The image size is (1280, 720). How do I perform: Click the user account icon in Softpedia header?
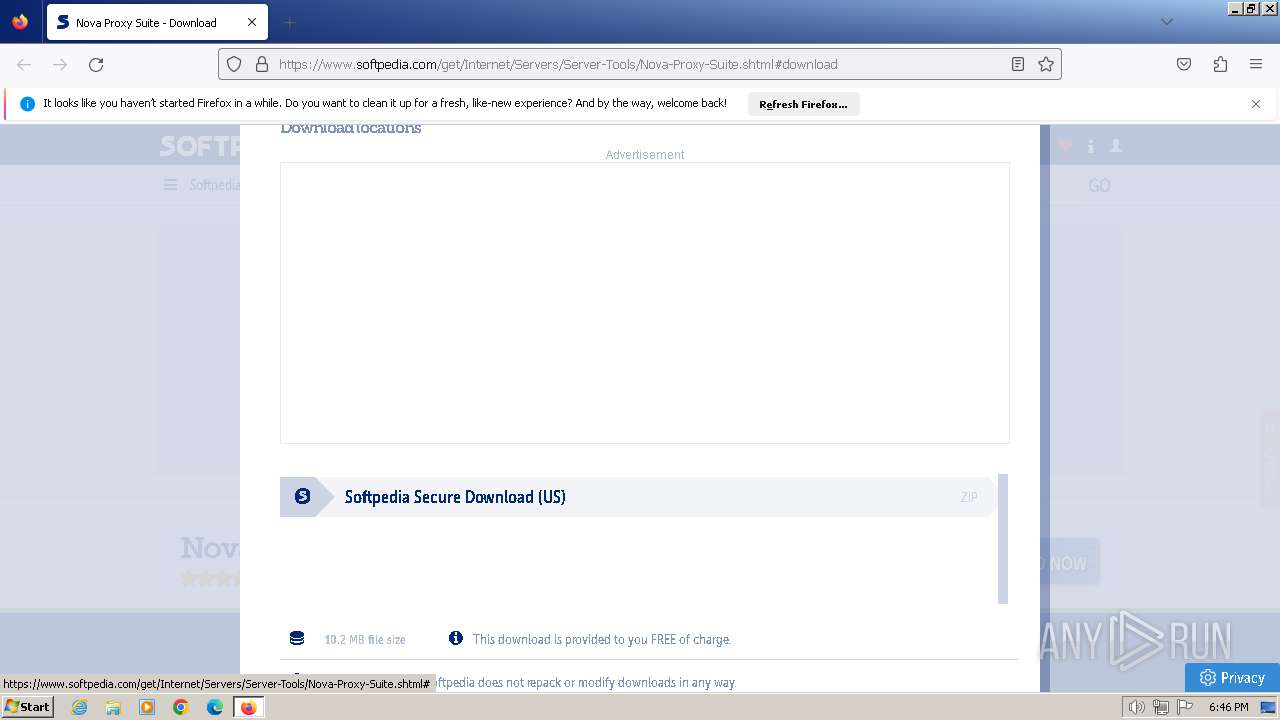point(1116,146)
